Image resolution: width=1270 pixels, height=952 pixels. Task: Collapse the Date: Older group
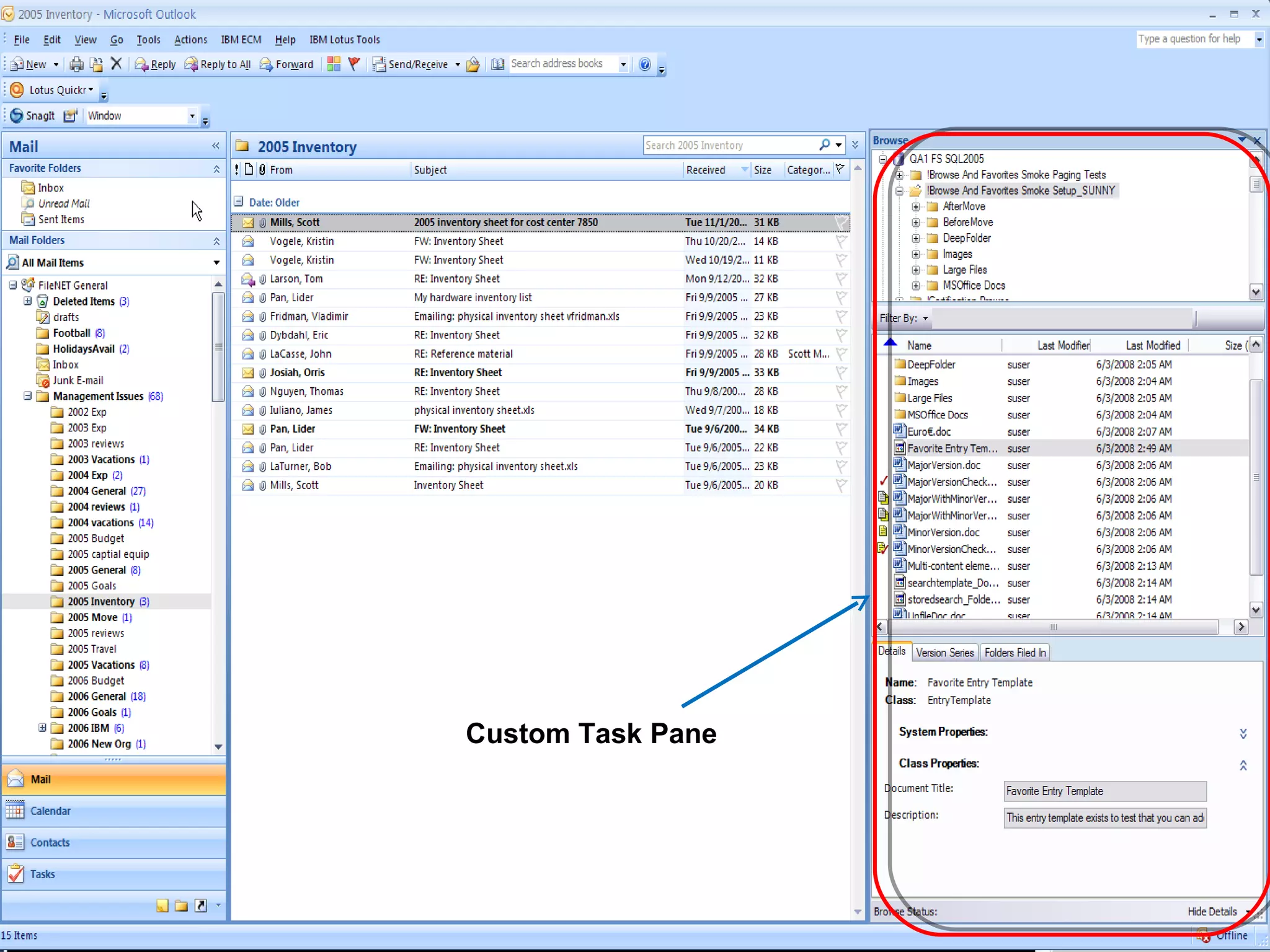click(x=239, y=202)
